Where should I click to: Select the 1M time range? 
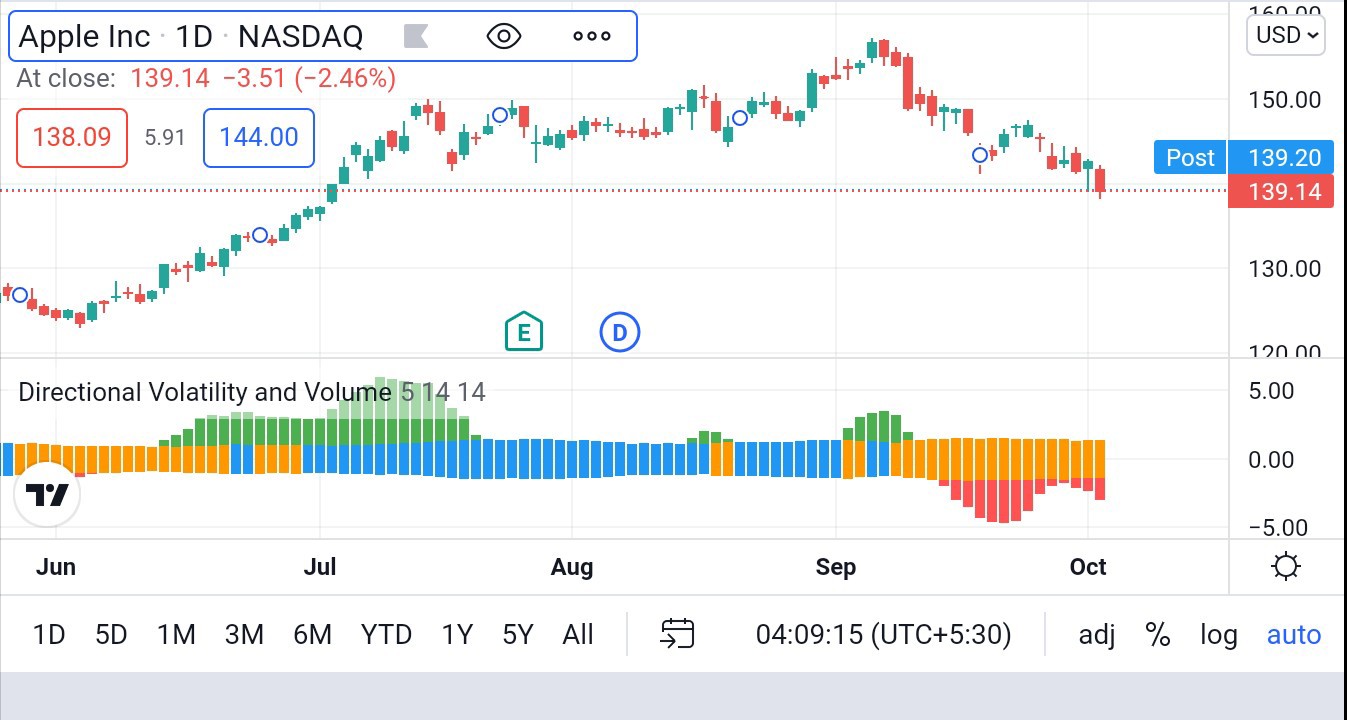point(176,635)
